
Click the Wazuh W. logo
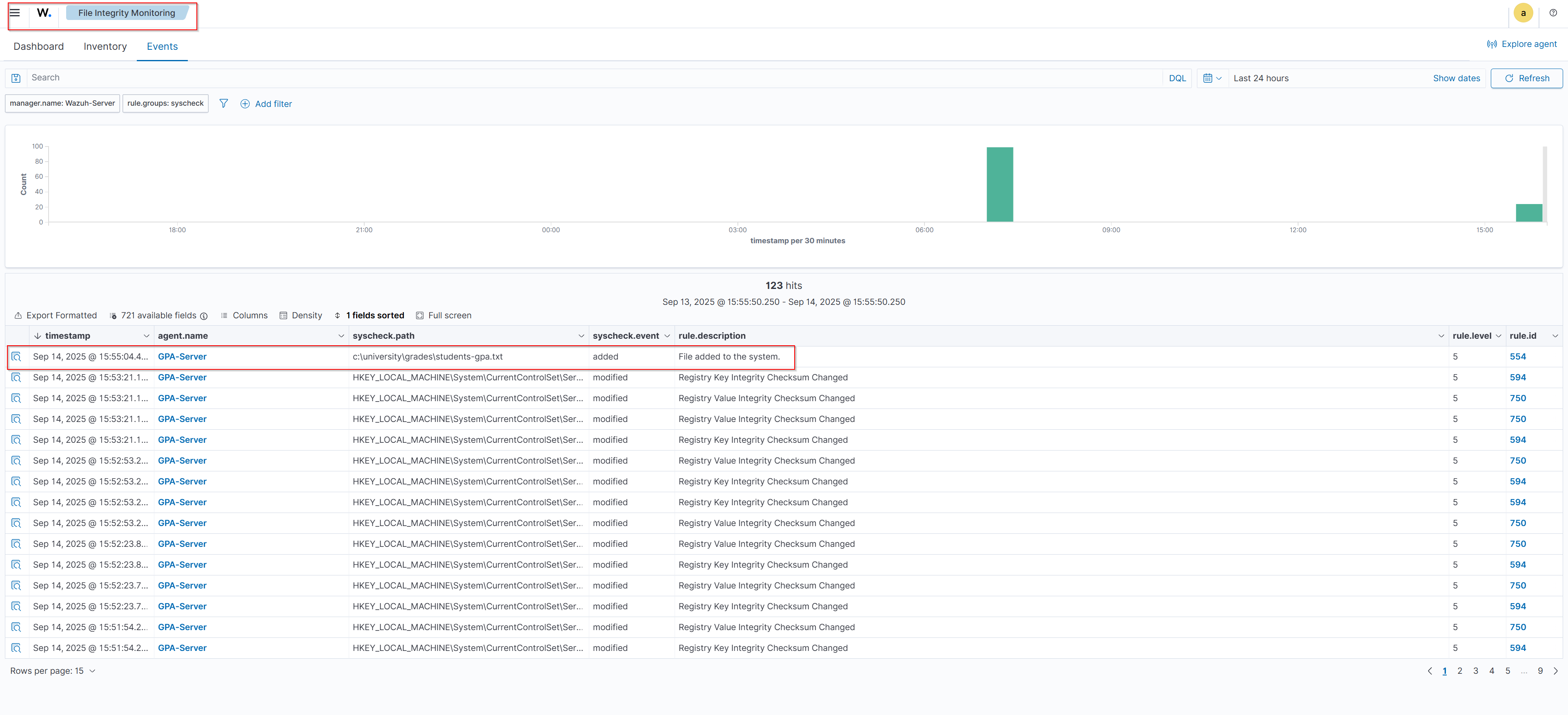[44, 13]
